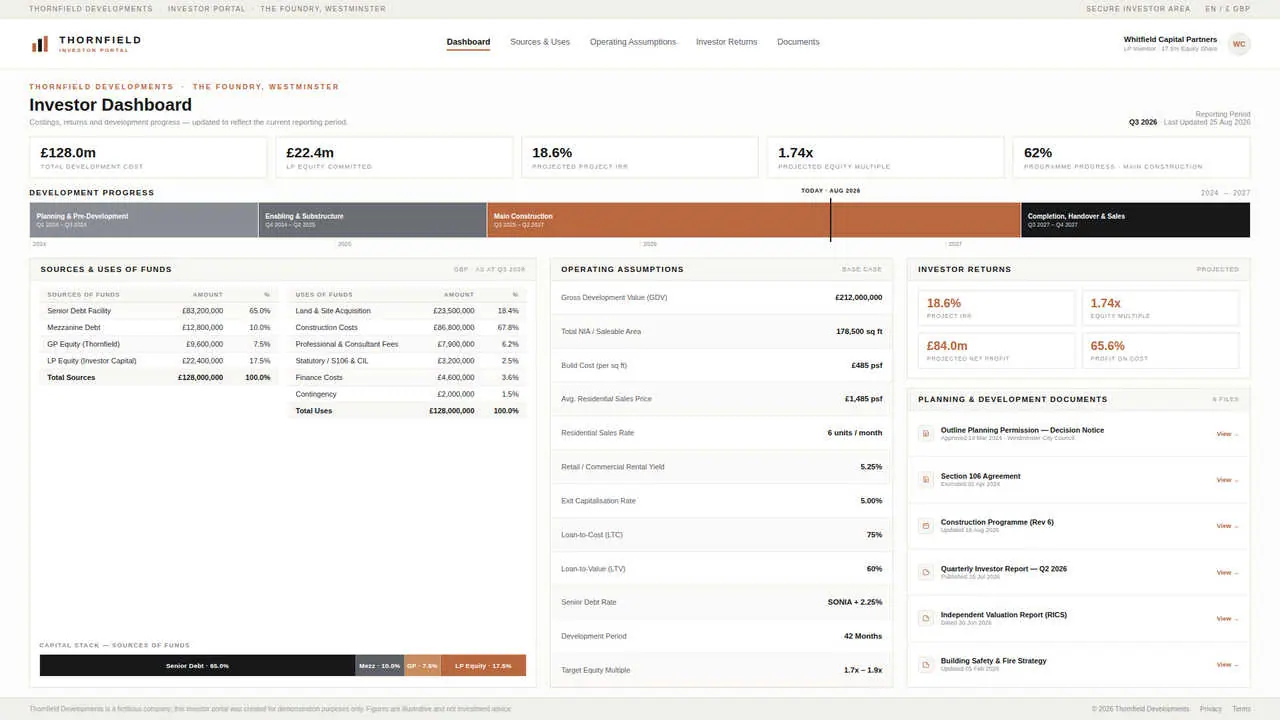Screen dimensions: 1280x720
Task: Click the 62% Programme Progress card
Action: coord(1131,157)
